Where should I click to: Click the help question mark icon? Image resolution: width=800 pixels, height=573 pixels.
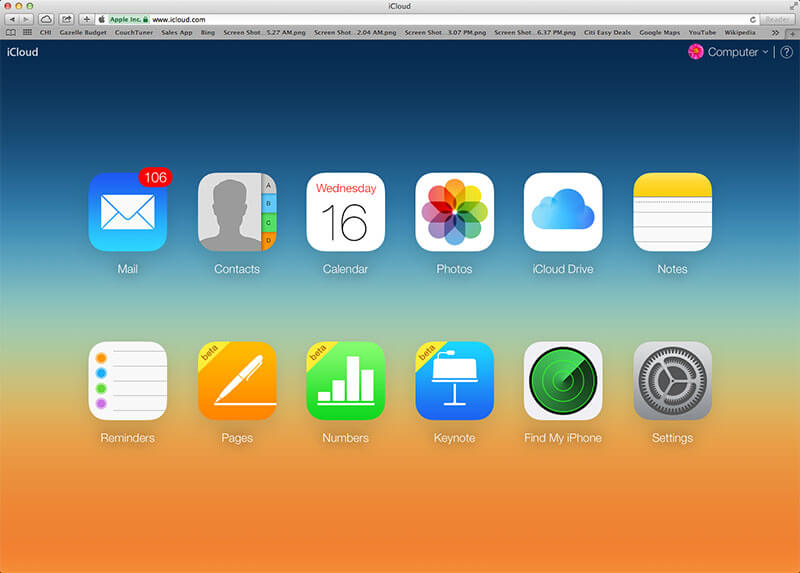click(787, 52)
